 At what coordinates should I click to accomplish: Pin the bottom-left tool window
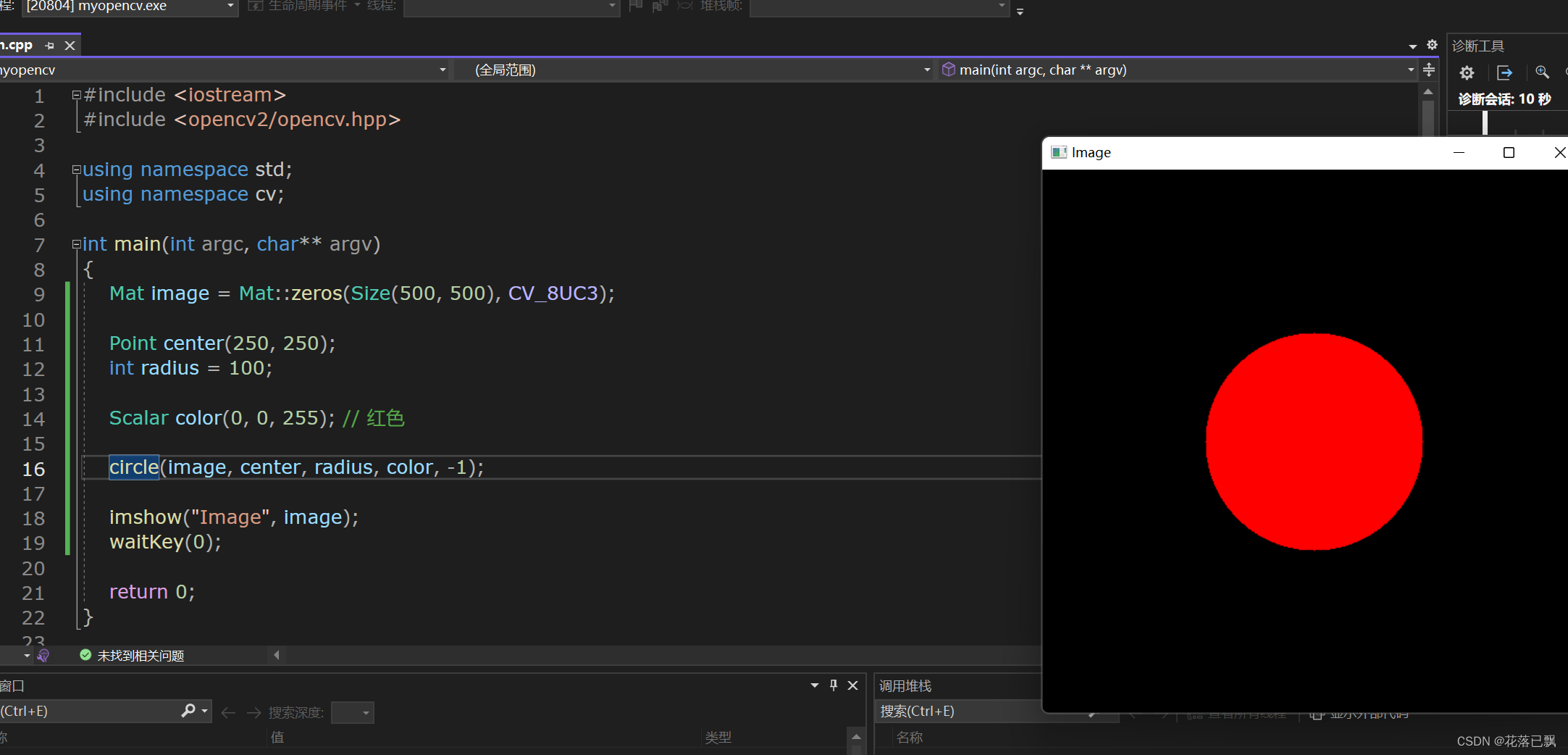[834, 685]
